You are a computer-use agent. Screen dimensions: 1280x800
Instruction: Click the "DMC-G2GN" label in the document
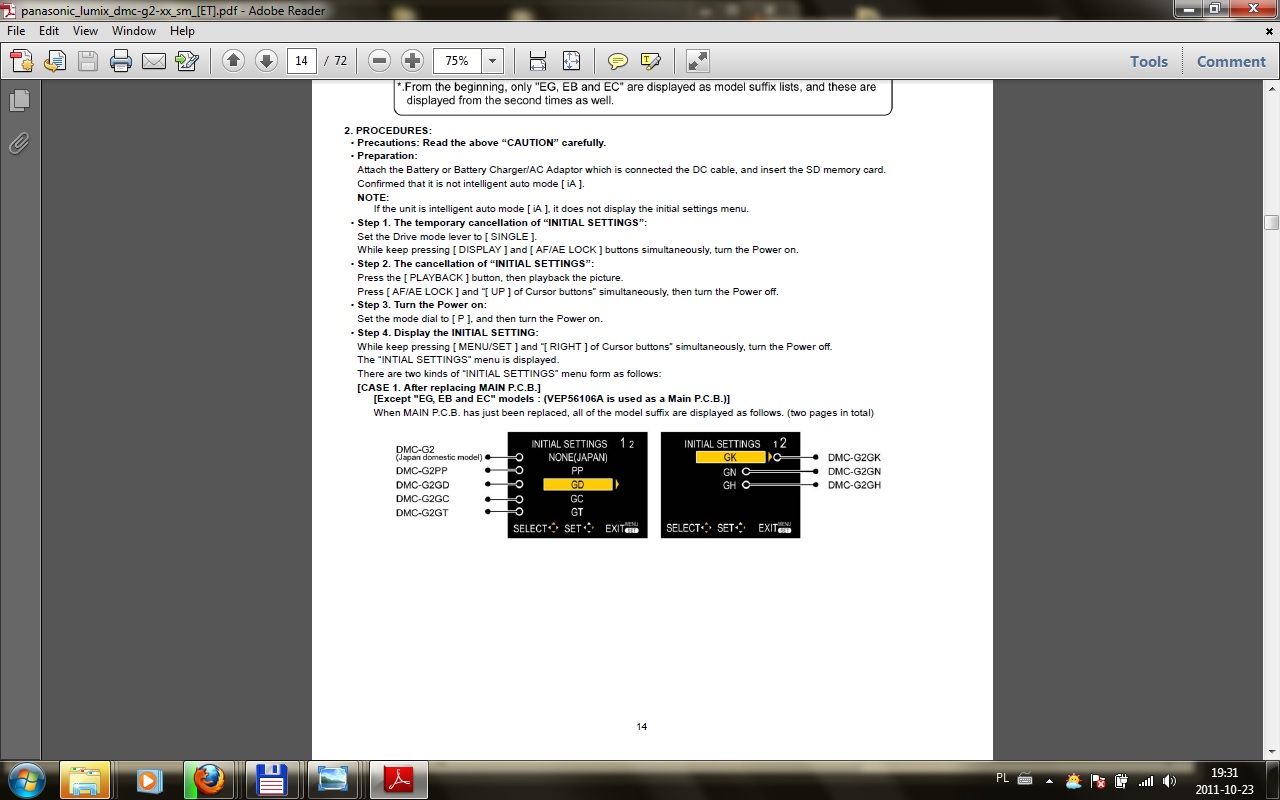click(x=854, y=471)
